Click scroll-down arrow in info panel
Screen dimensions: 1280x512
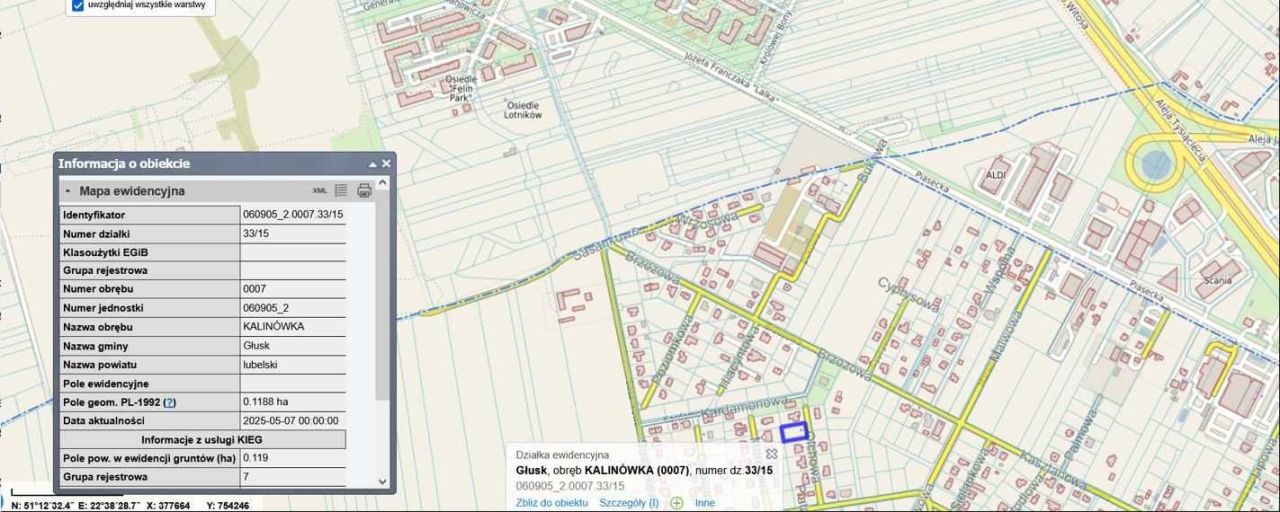coord(382,481)
